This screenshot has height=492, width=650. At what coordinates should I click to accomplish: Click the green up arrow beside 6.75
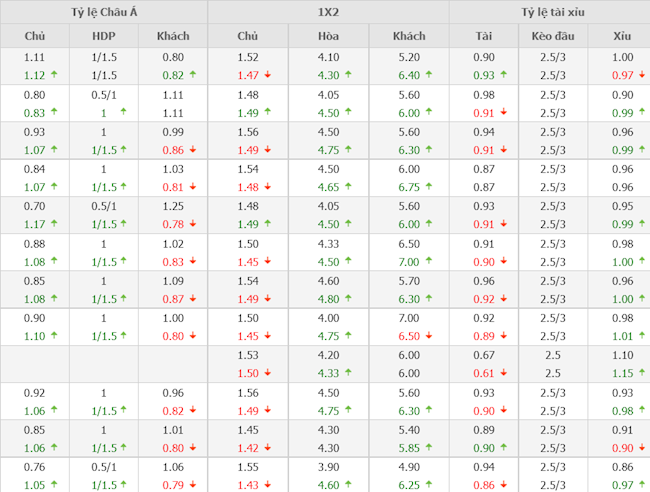[x=432, y=187]
